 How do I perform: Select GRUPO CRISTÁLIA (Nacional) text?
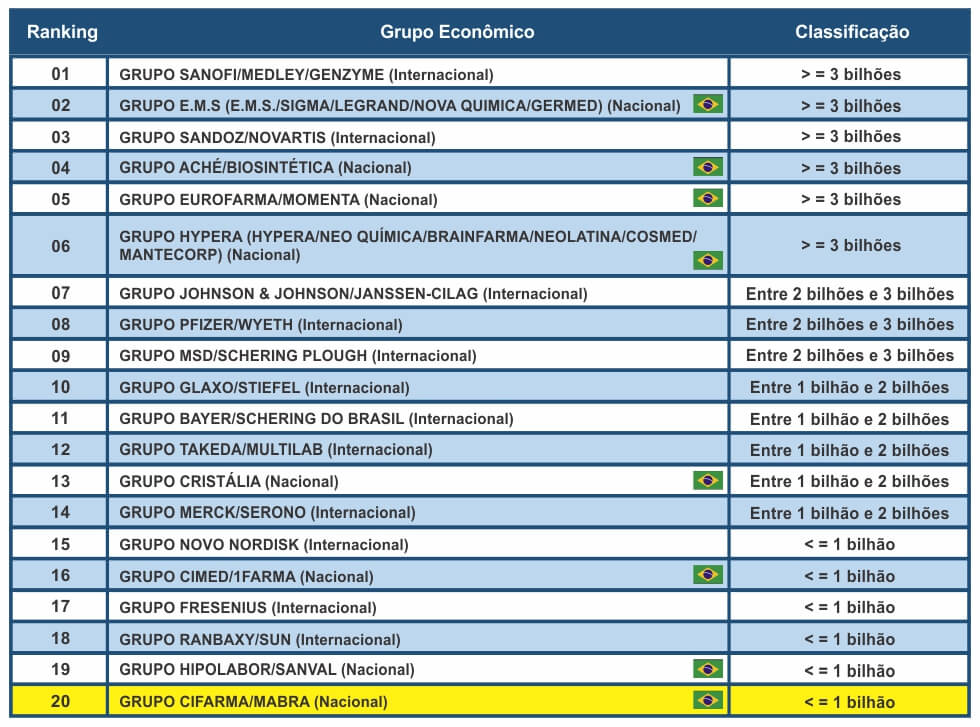229,481
